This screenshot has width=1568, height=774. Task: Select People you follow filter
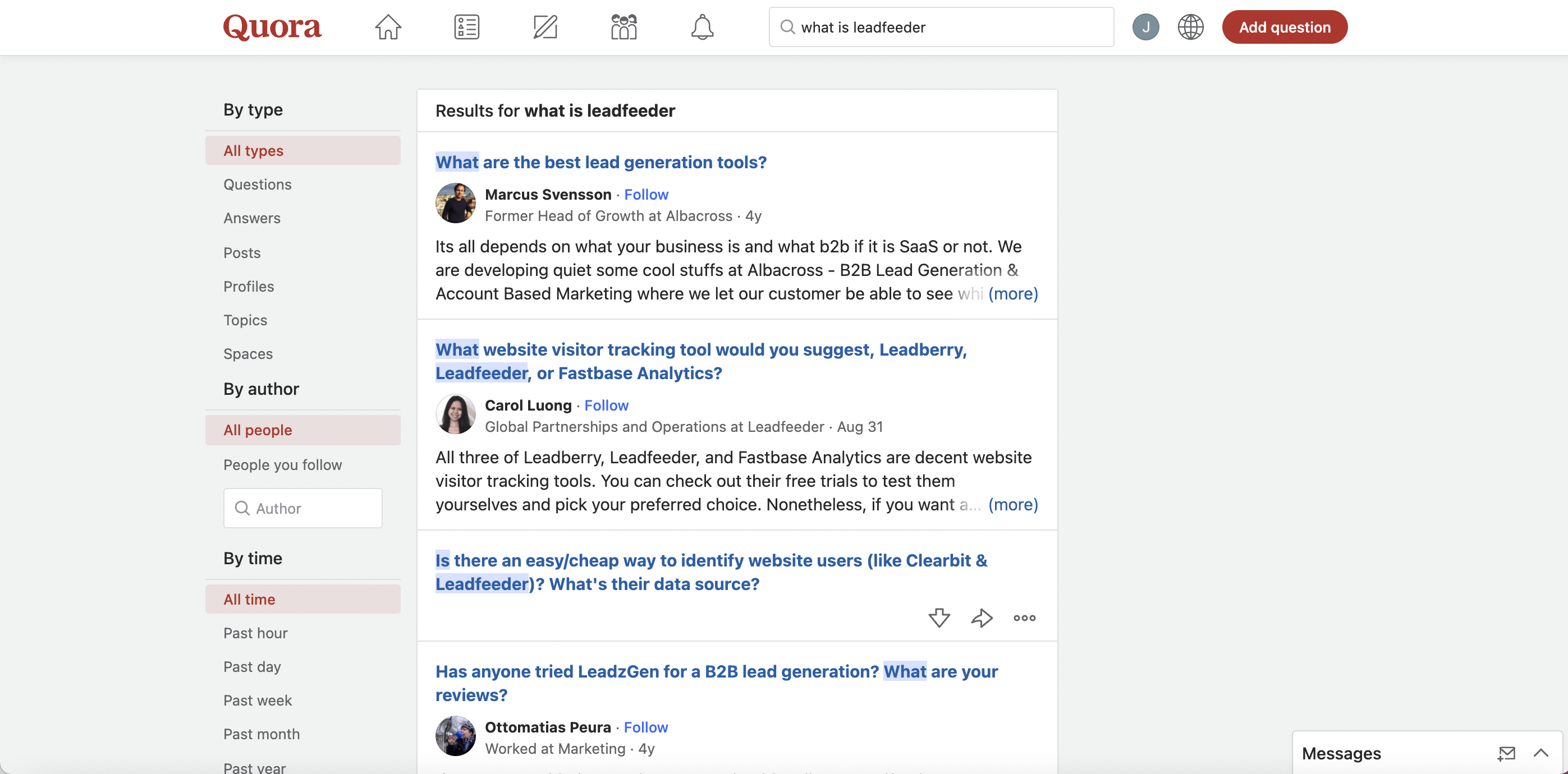coord(282,465)
